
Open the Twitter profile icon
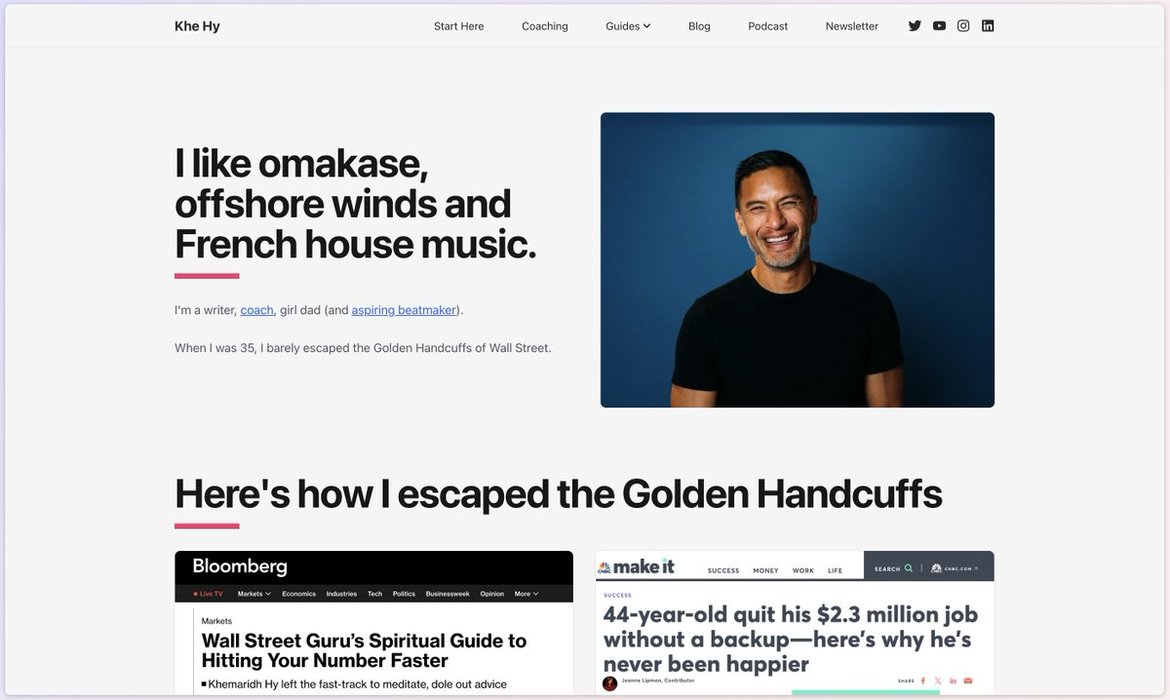pos(915,26)
